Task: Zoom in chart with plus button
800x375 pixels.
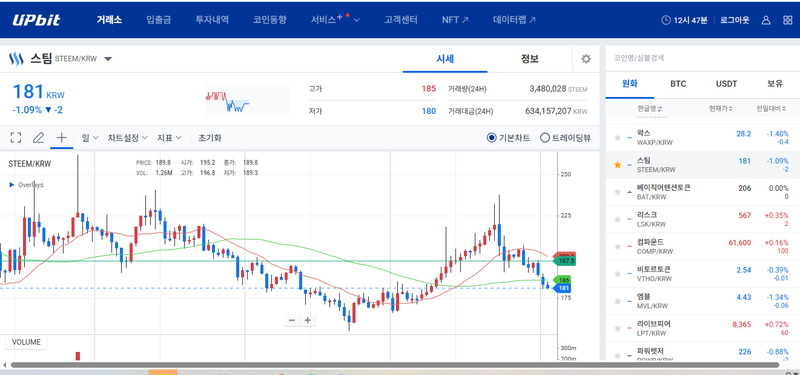Action: coord(307,320)
